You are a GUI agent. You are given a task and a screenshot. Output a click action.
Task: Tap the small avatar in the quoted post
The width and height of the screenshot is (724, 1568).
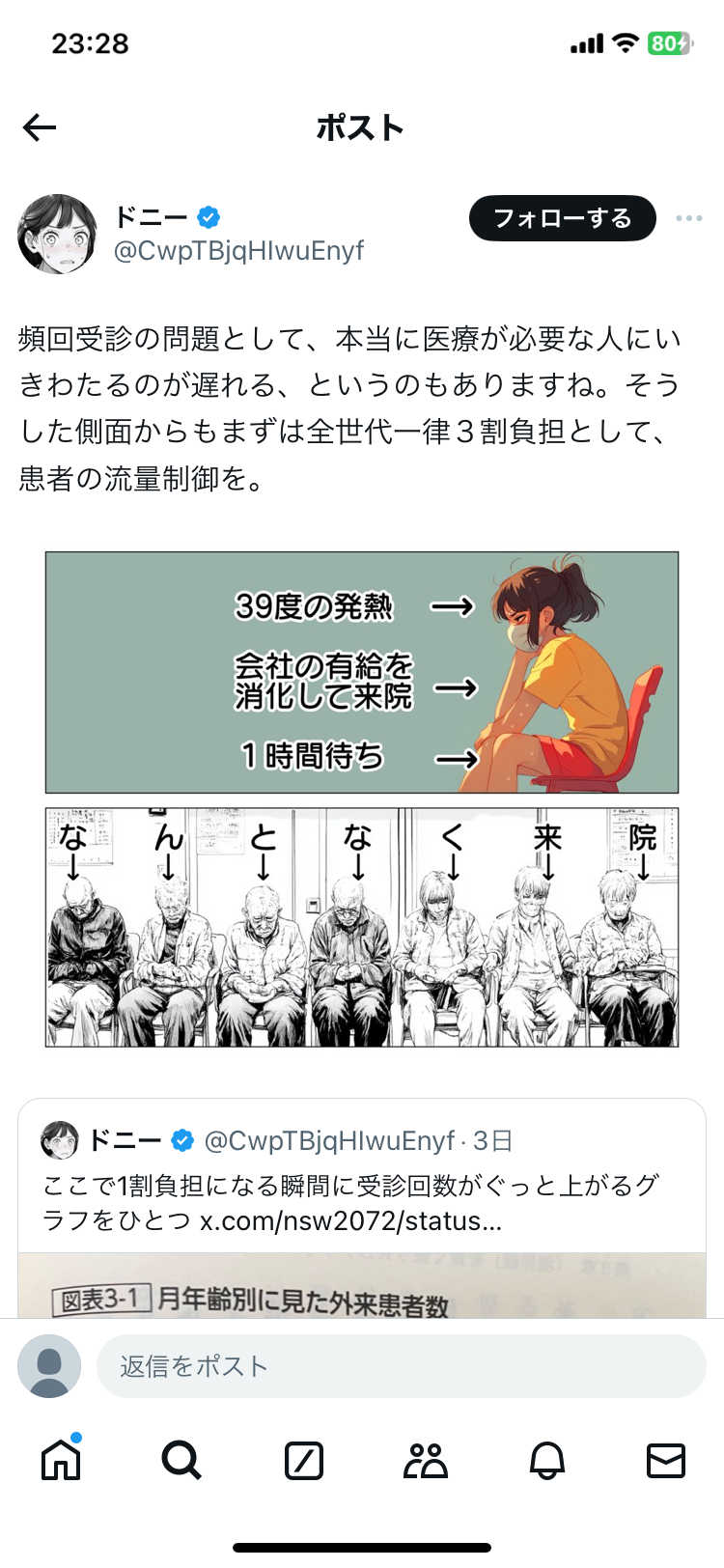[60, 1140]
